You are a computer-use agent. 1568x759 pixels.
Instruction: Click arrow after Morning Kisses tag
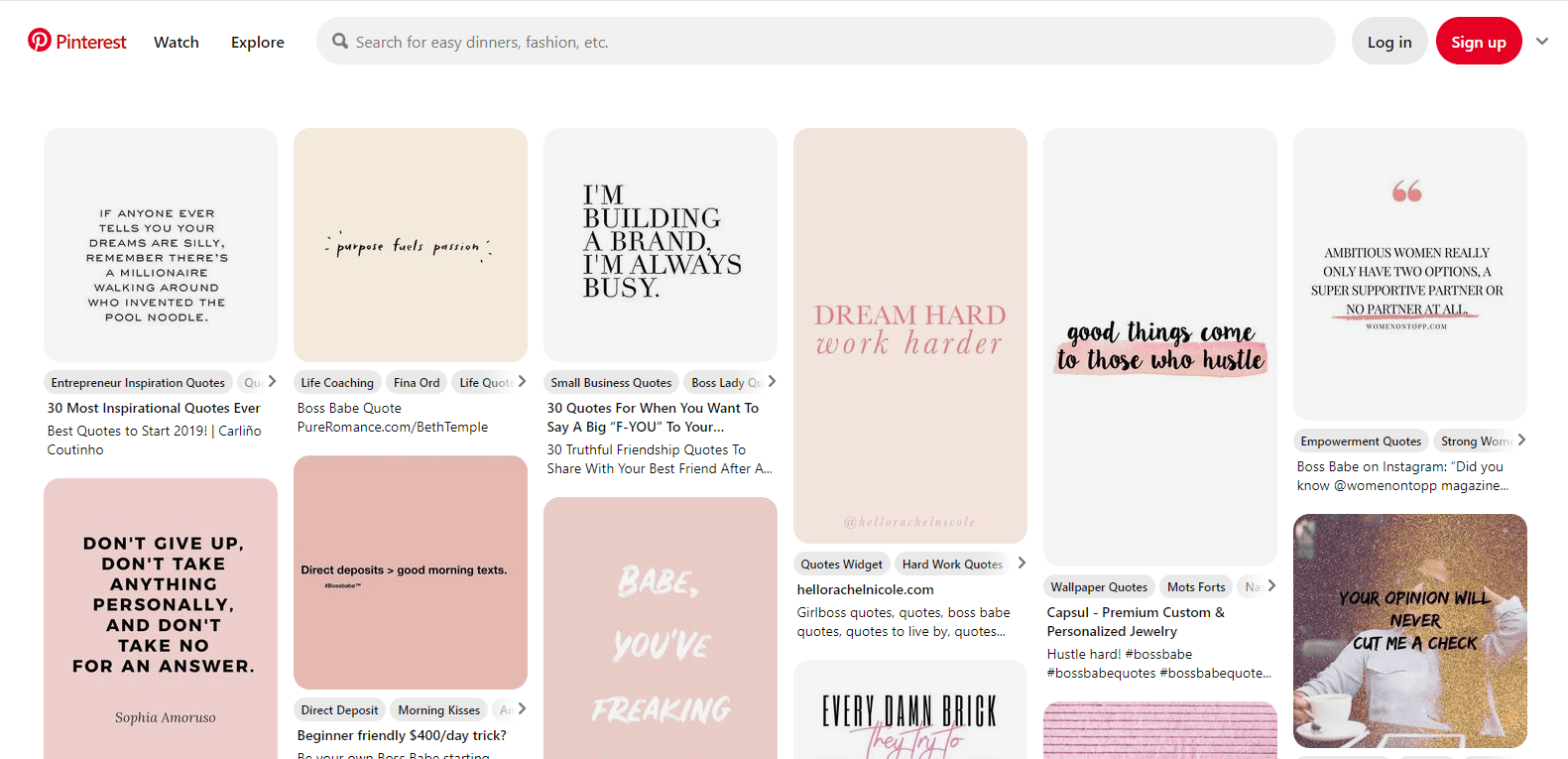[522, 709]
